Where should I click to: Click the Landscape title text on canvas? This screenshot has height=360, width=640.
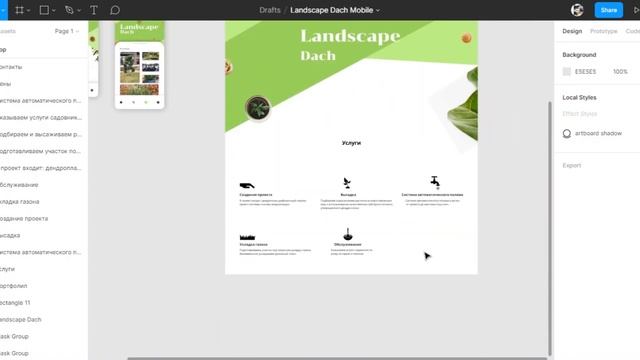tap(350, 36)
